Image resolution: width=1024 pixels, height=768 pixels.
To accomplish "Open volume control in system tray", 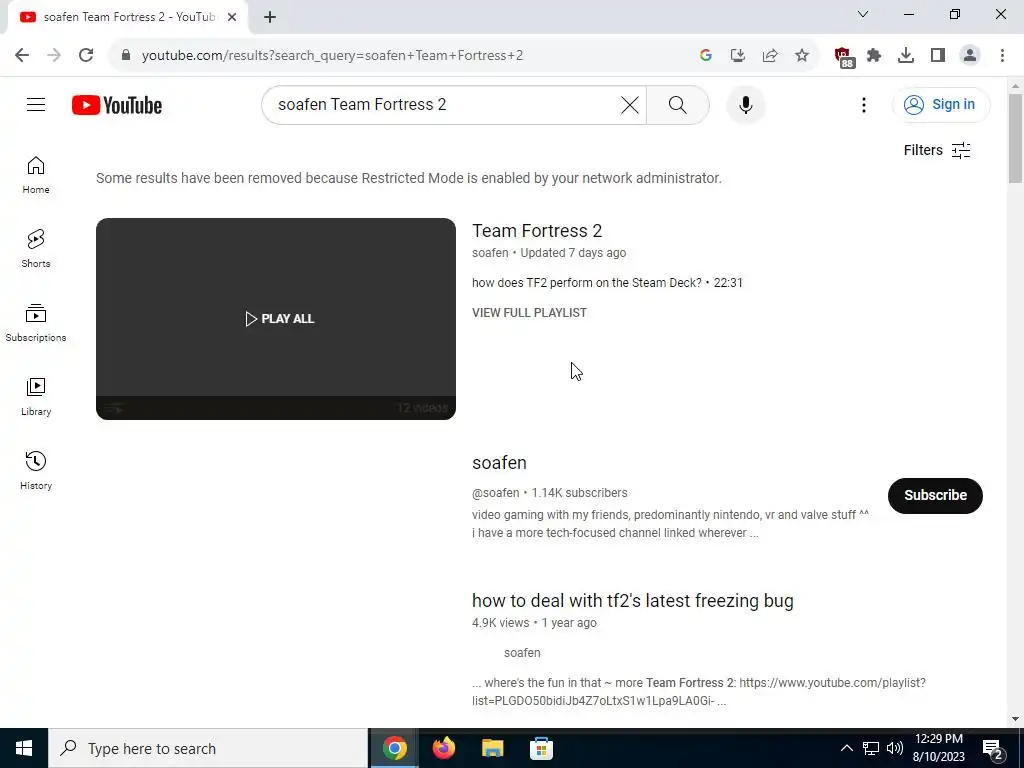I will (895, 748).
